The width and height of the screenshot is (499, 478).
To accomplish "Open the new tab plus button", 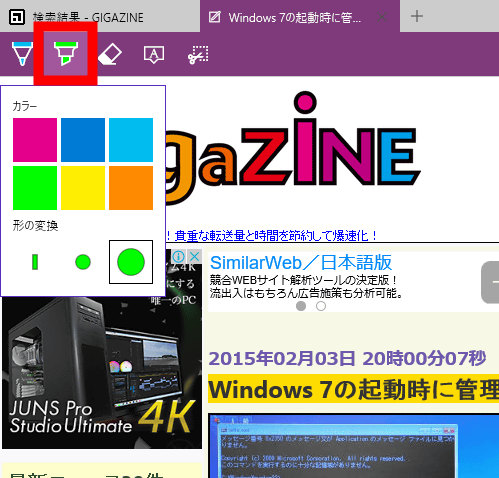I will pos(417,16).
